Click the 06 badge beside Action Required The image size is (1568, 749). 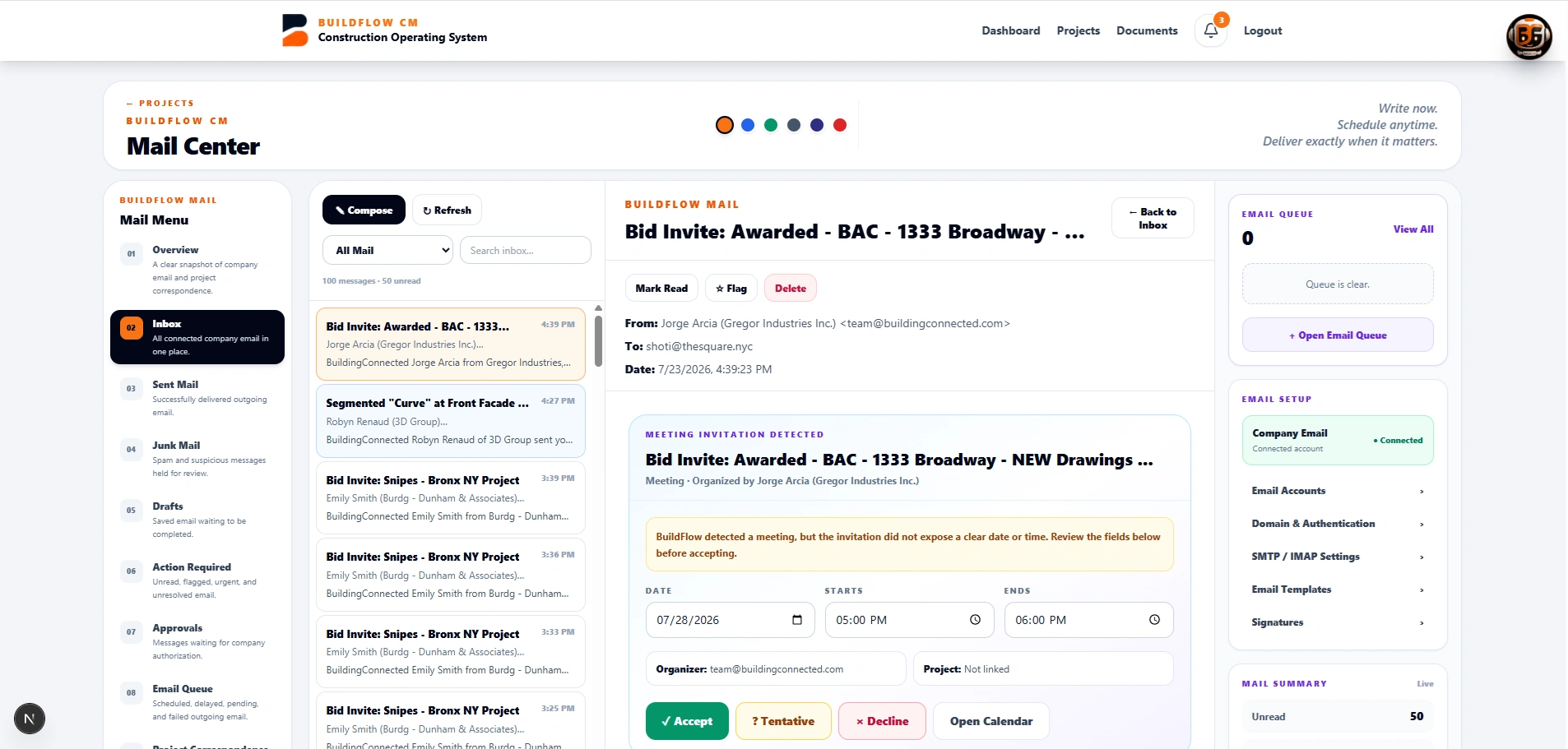pos(131,571)
